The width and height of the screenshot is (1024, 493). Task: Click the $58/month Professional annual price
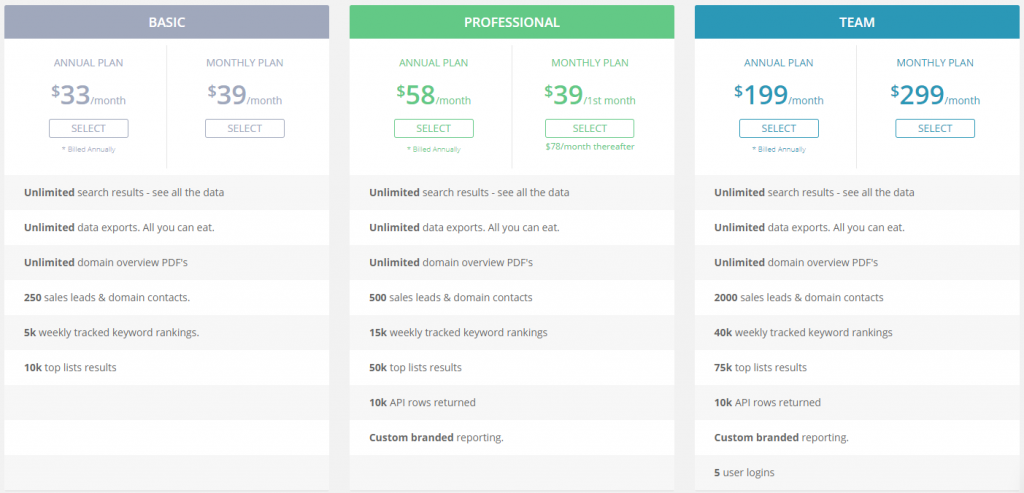[434, 96]
